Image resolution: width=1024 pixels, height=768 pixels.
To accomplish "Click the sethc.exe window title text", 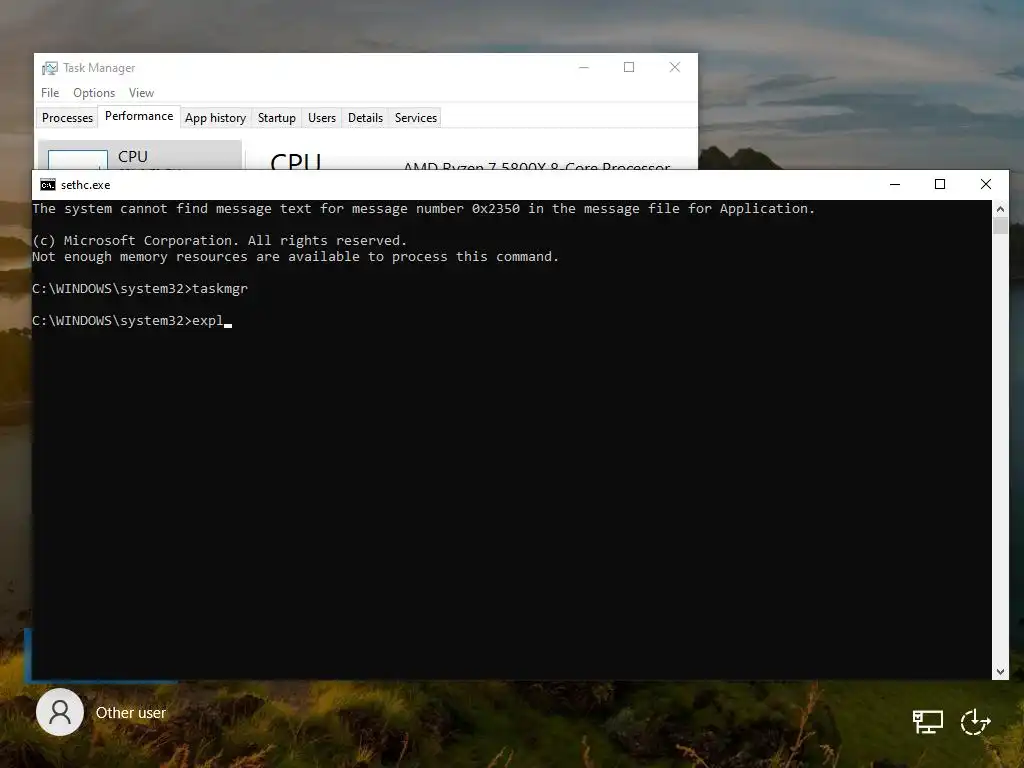I will (x=86, y=185).
